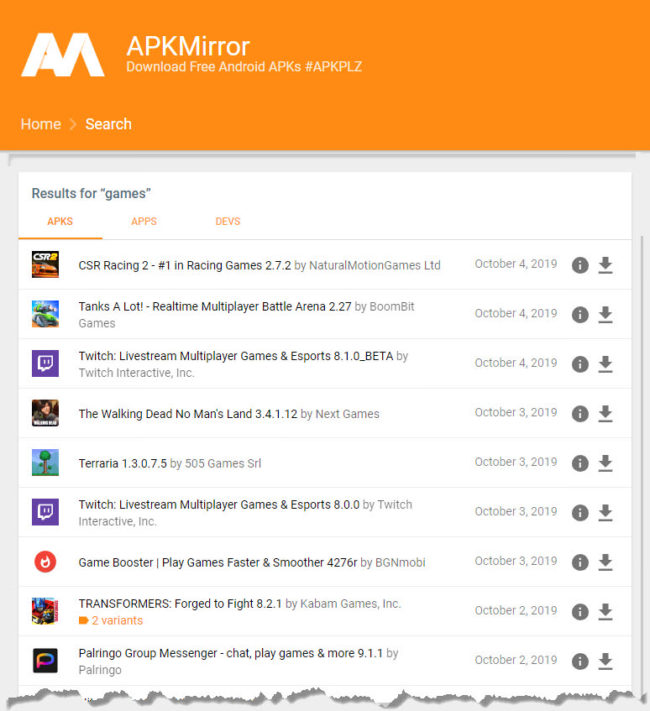Switch to the APPS tab
Image resolution: width=650 pixels, height=711 pixels.
(x=144, y=221)
